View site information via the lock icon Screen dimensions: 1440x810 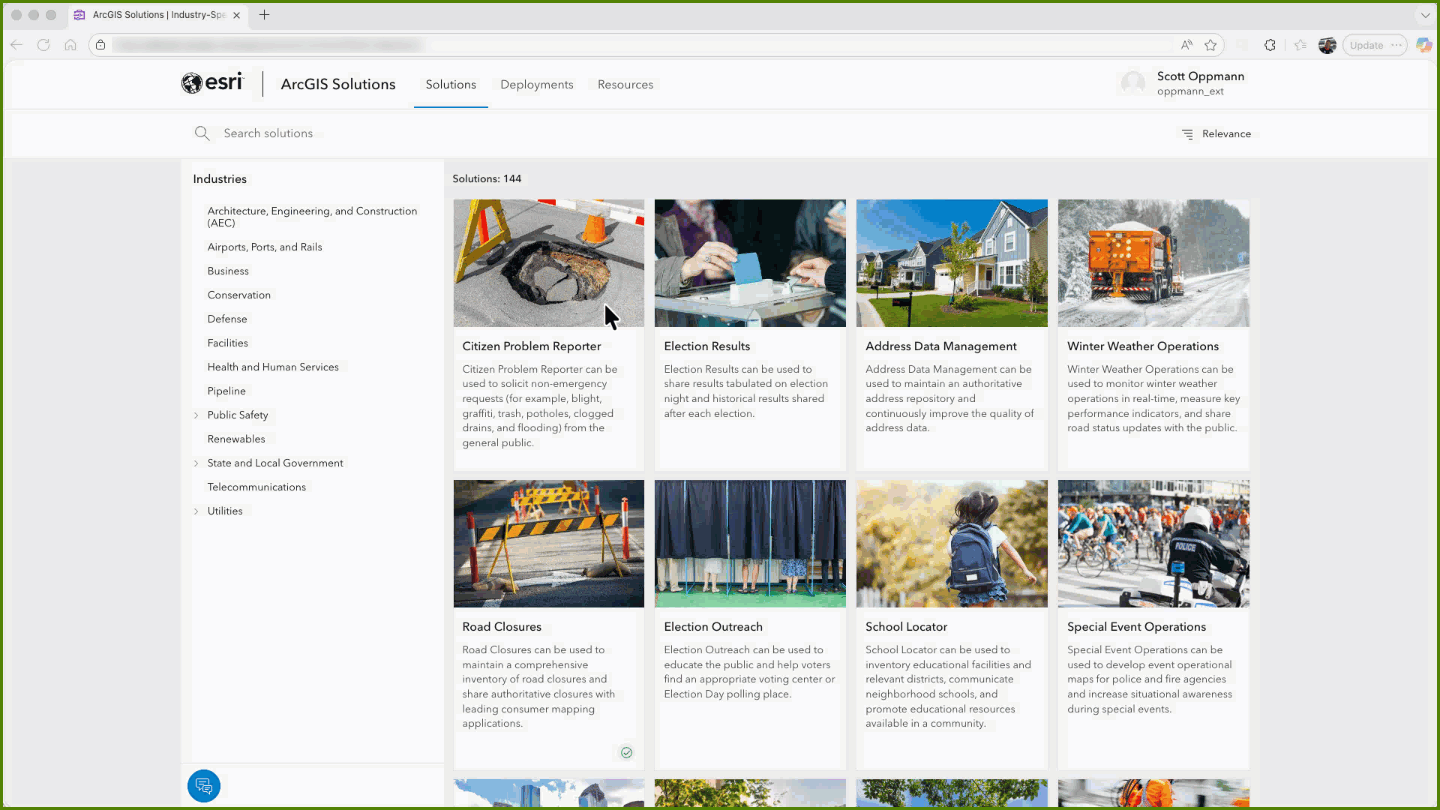tap(100, 45)
